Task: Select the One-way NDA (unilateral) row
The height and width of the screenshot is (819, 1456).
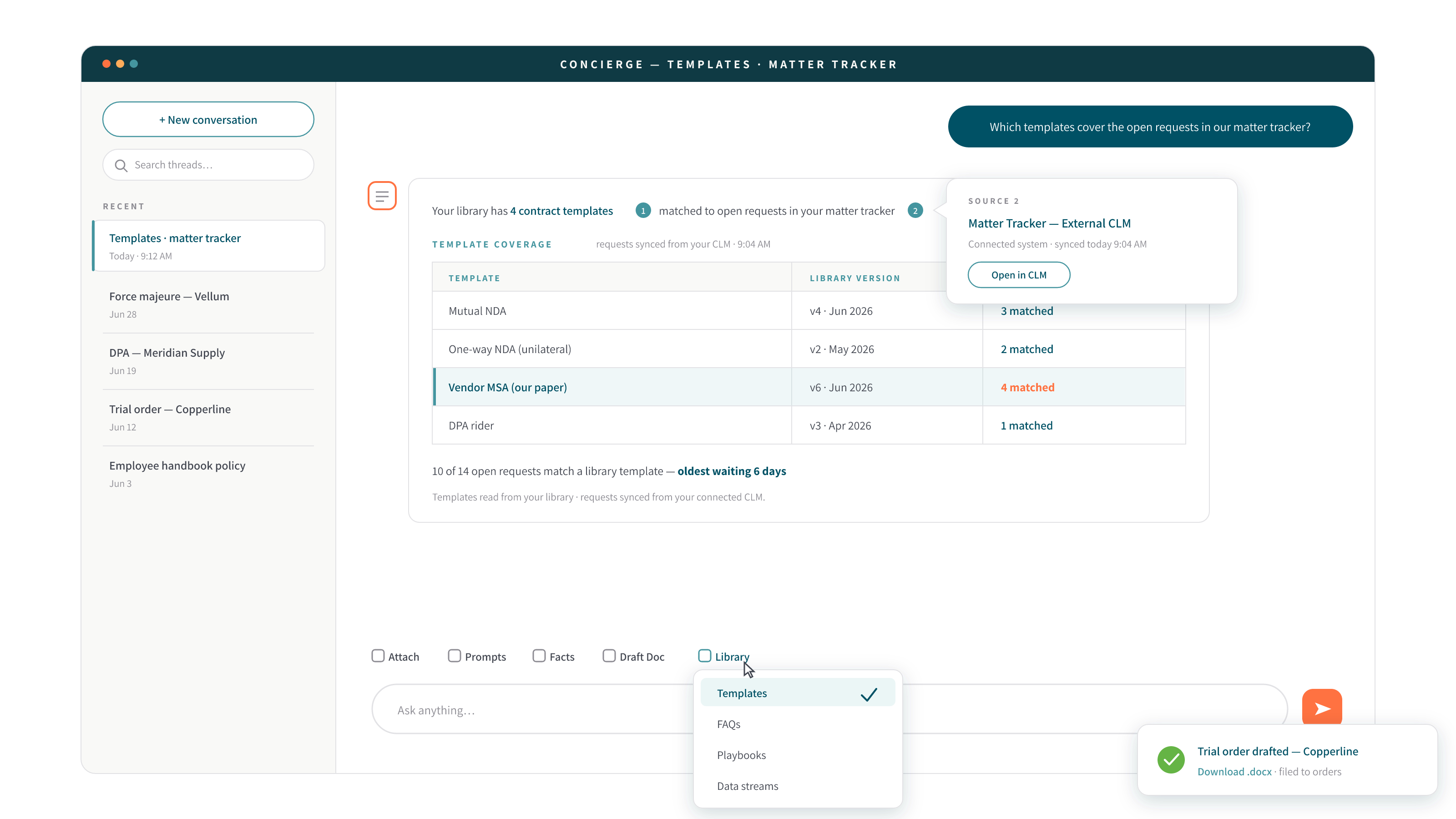Action: click(x=809, y=349)
